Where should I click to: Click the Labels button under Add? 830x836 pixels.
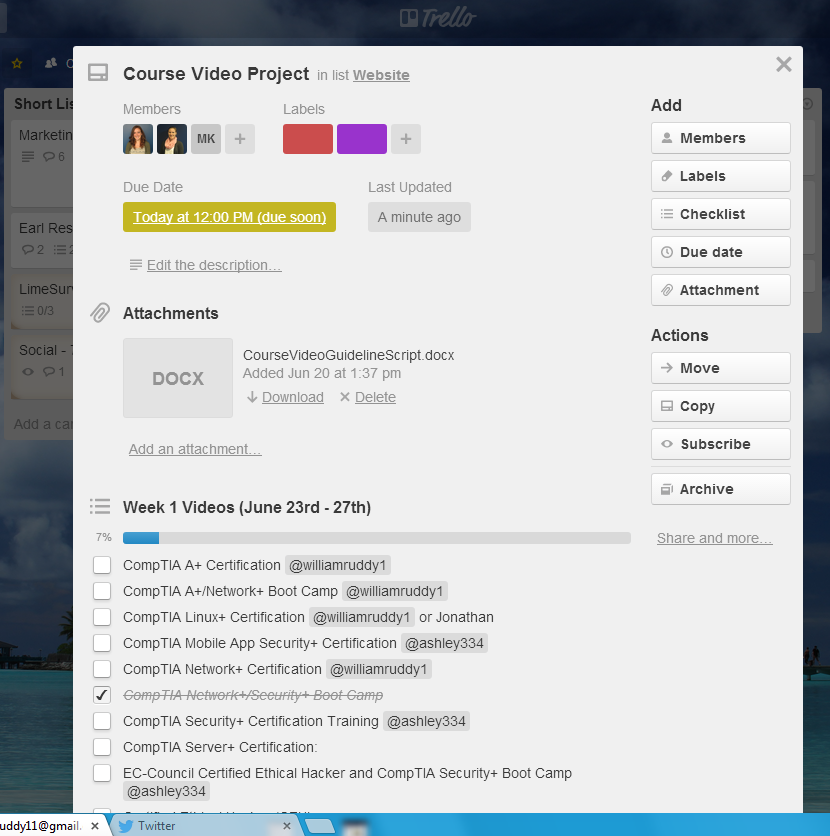721,176
